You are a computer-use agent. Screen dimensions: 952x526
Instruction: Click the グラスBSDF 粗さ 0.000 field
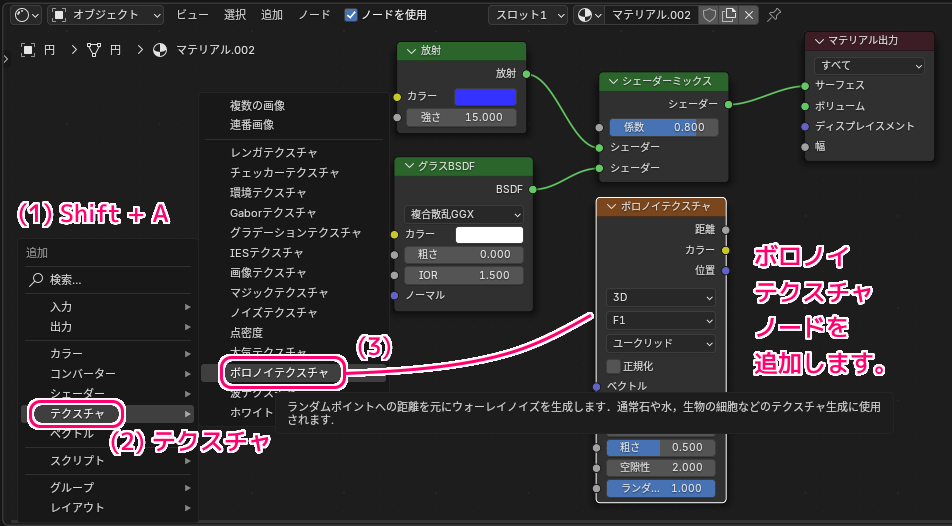[463, 254]
